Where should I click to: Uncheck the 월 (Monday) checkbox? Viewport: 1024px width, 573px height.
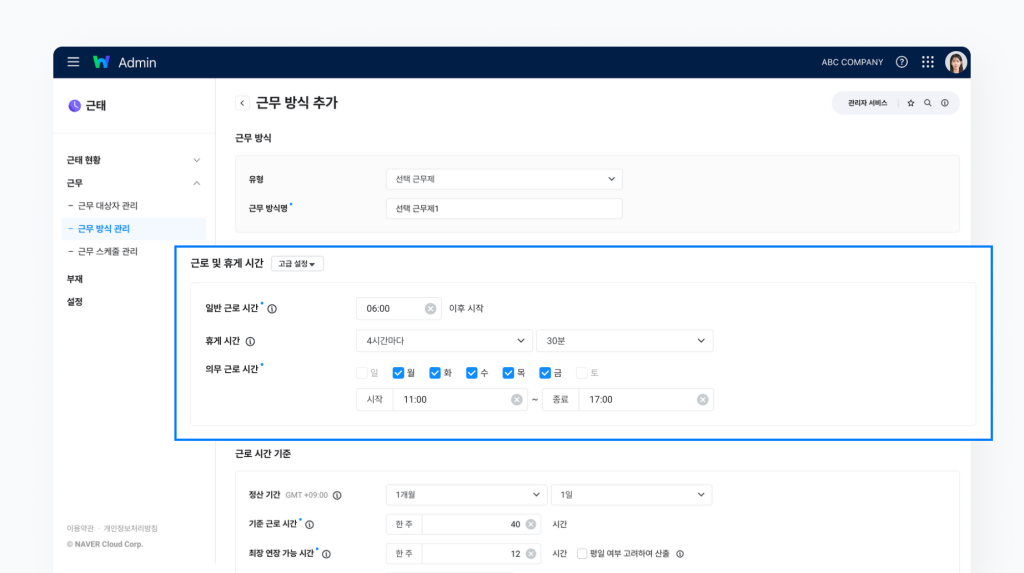tap(398, 373)
